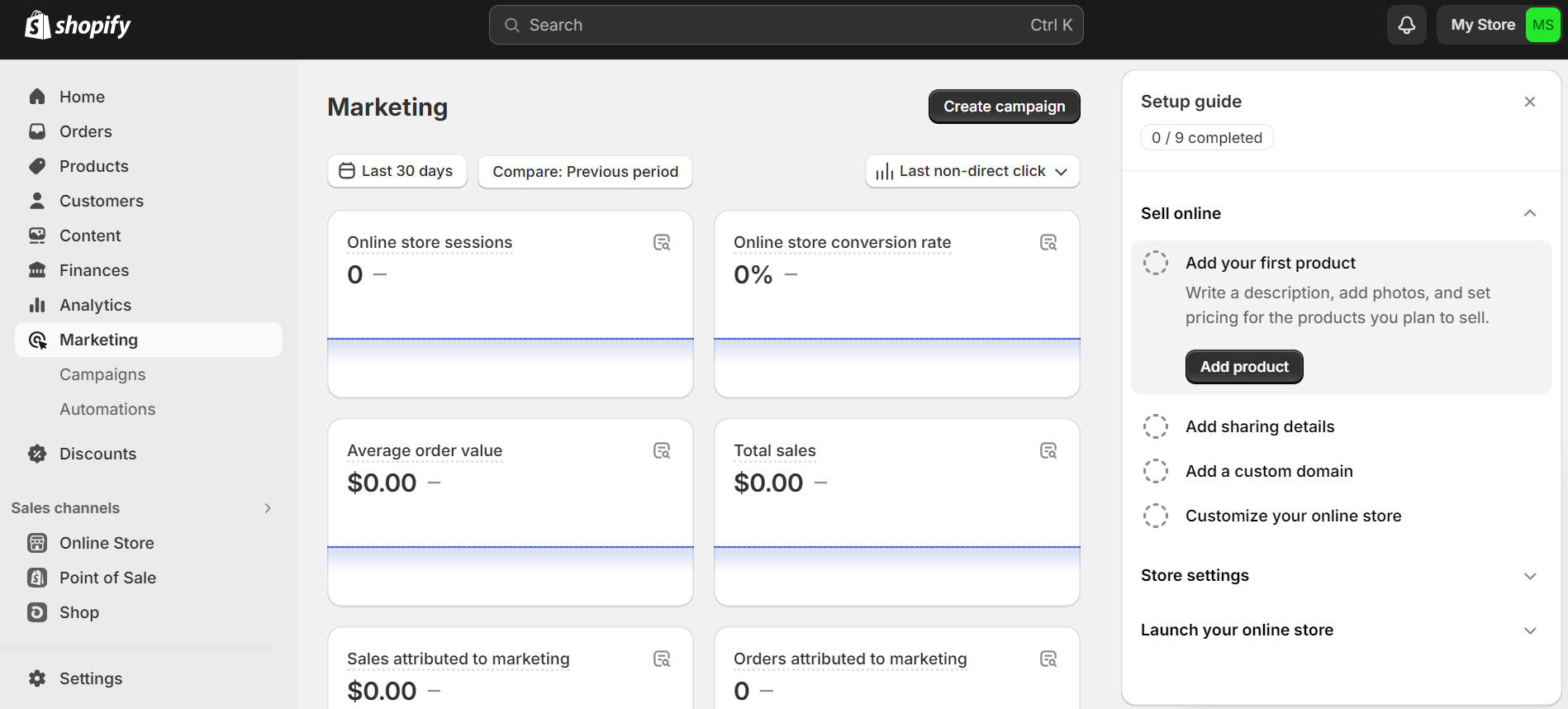Screen dimensions: 1568x709
Task: Open report icon for Online store conversion rate
Action: coord(1048,242)
